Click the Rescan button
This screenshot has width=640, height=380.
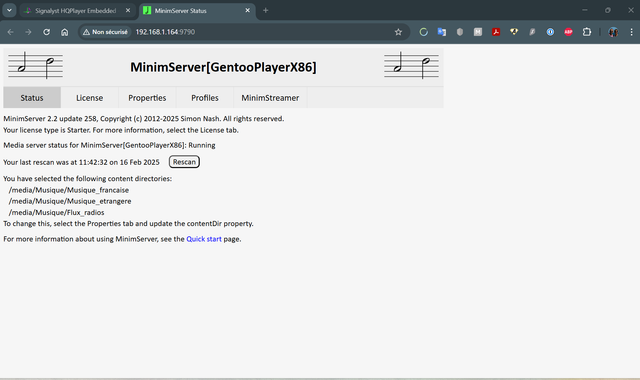pyautogui.click(x=184, y=162)
